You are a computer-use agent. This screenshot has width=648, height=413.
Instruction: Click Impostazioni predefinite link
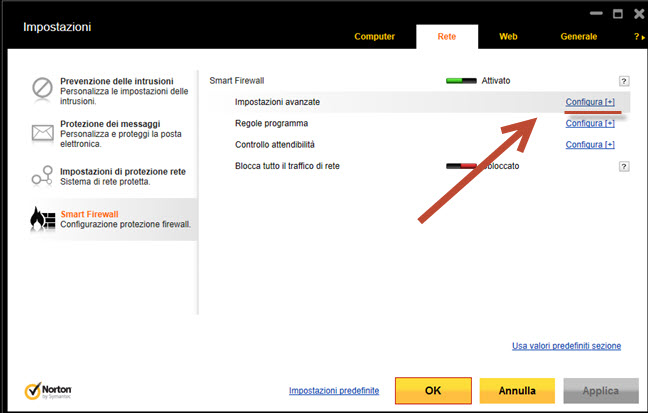(x=334, y=390)
